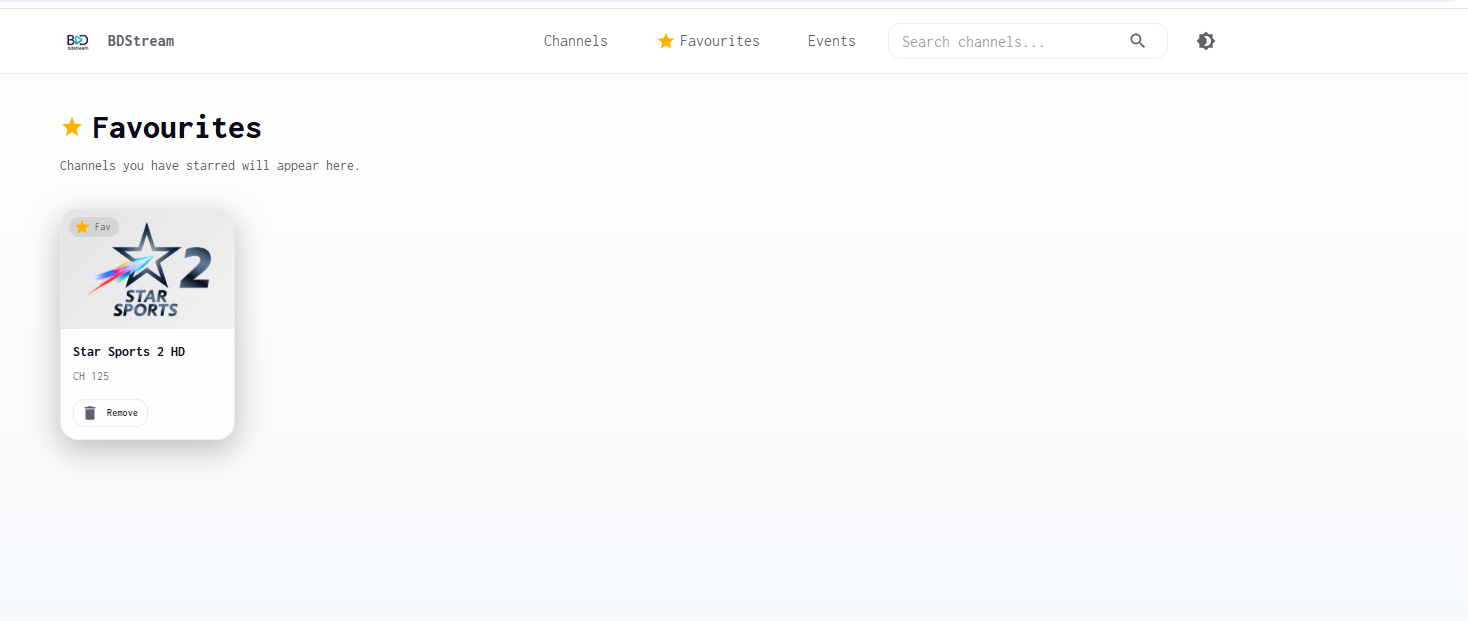Image resolution: width=1468 pixels, height=621 pixels.
Task: Click the Fav badge on Star Sports card
Action: [94, 227]
